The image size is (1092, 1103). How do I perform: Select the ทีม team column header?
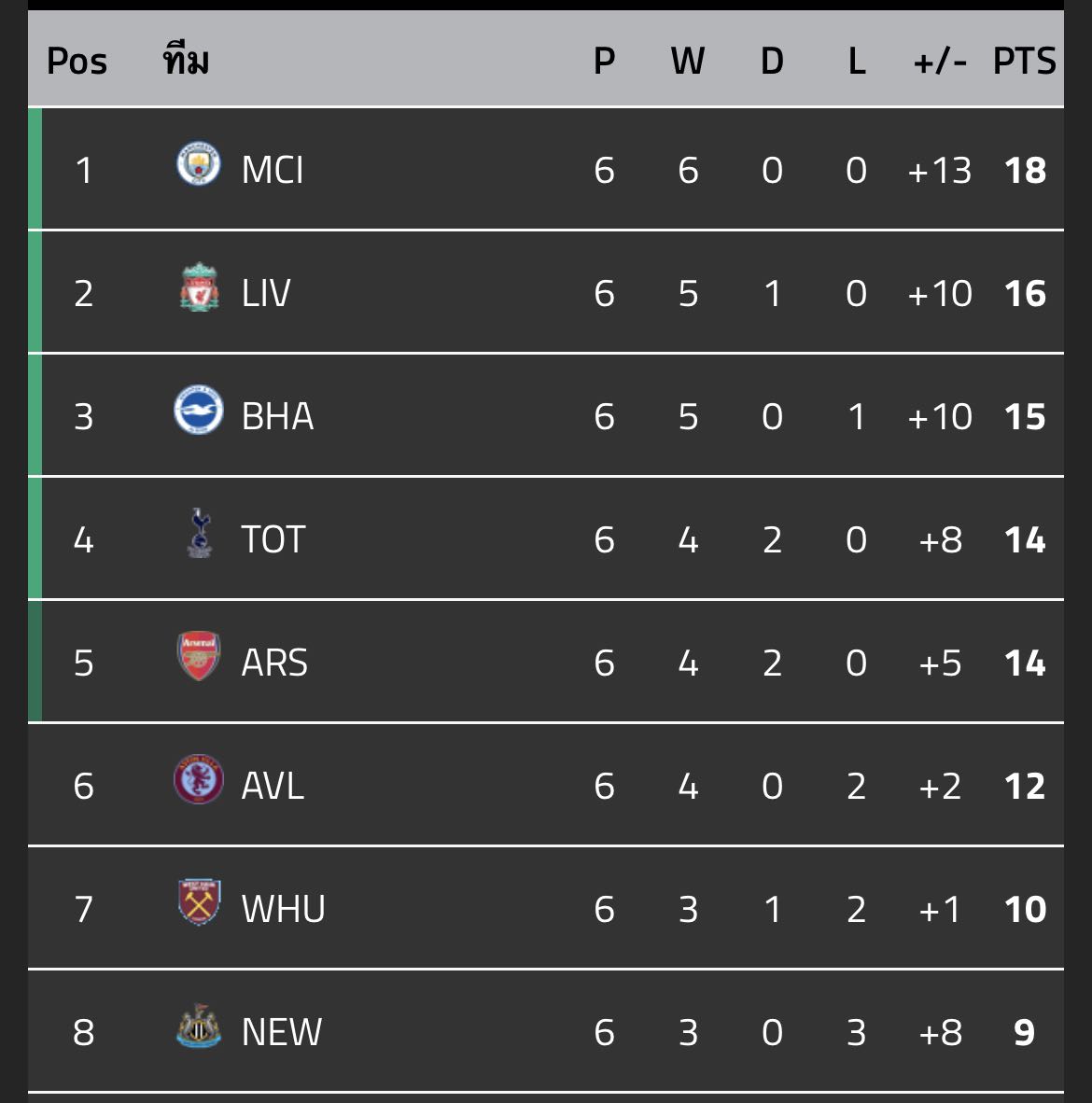tap(186, 58)
